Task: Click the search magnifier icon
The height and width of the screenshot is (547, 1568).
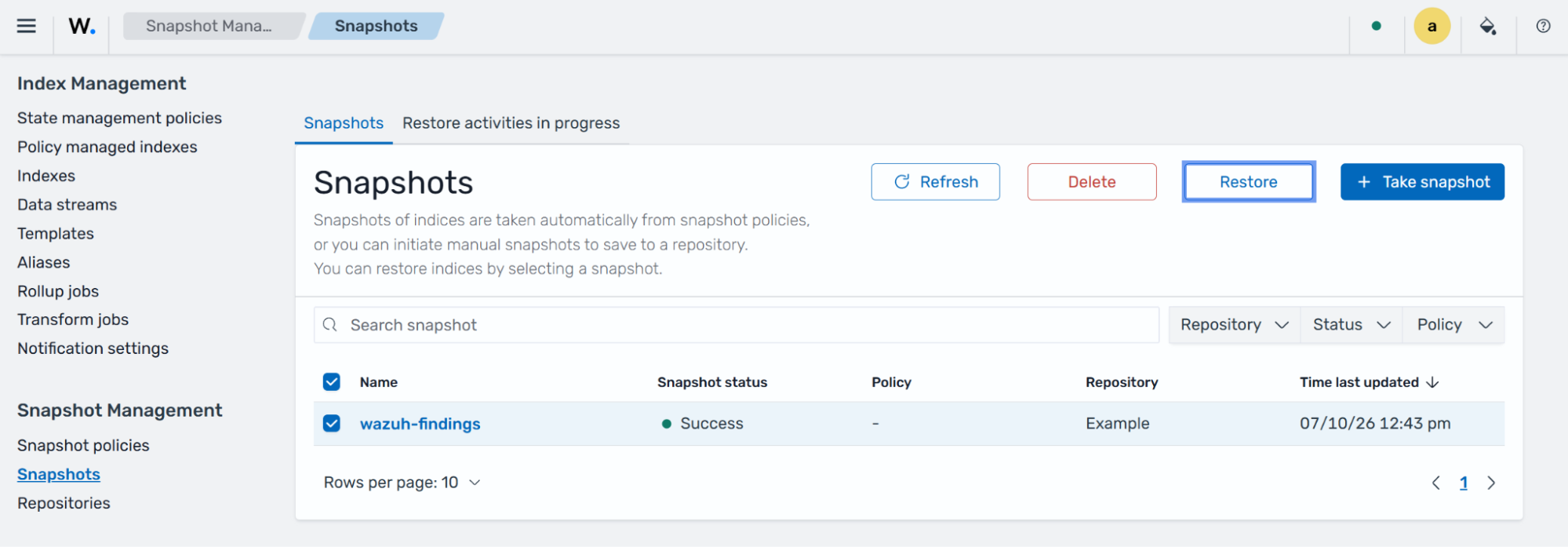Action: [330, 325]
